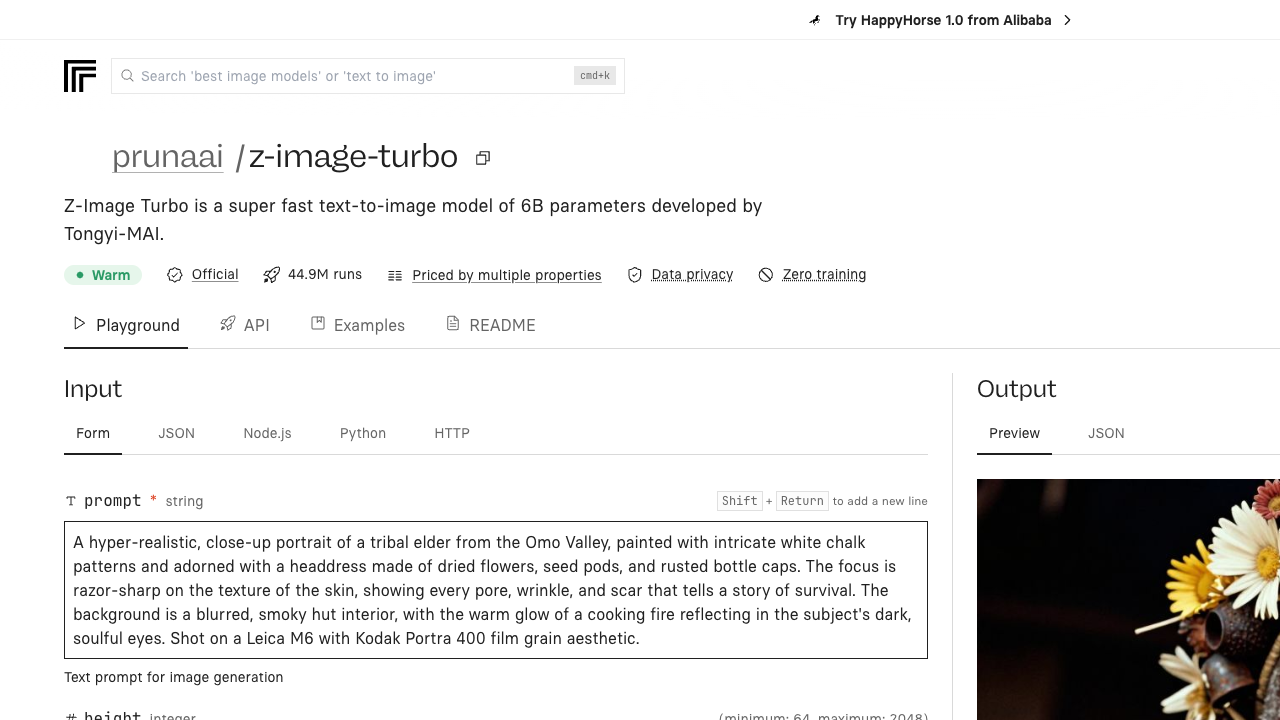Switch to the API tab
The height and width of the screenshot is (720, 1280).
tap(245, 325)
